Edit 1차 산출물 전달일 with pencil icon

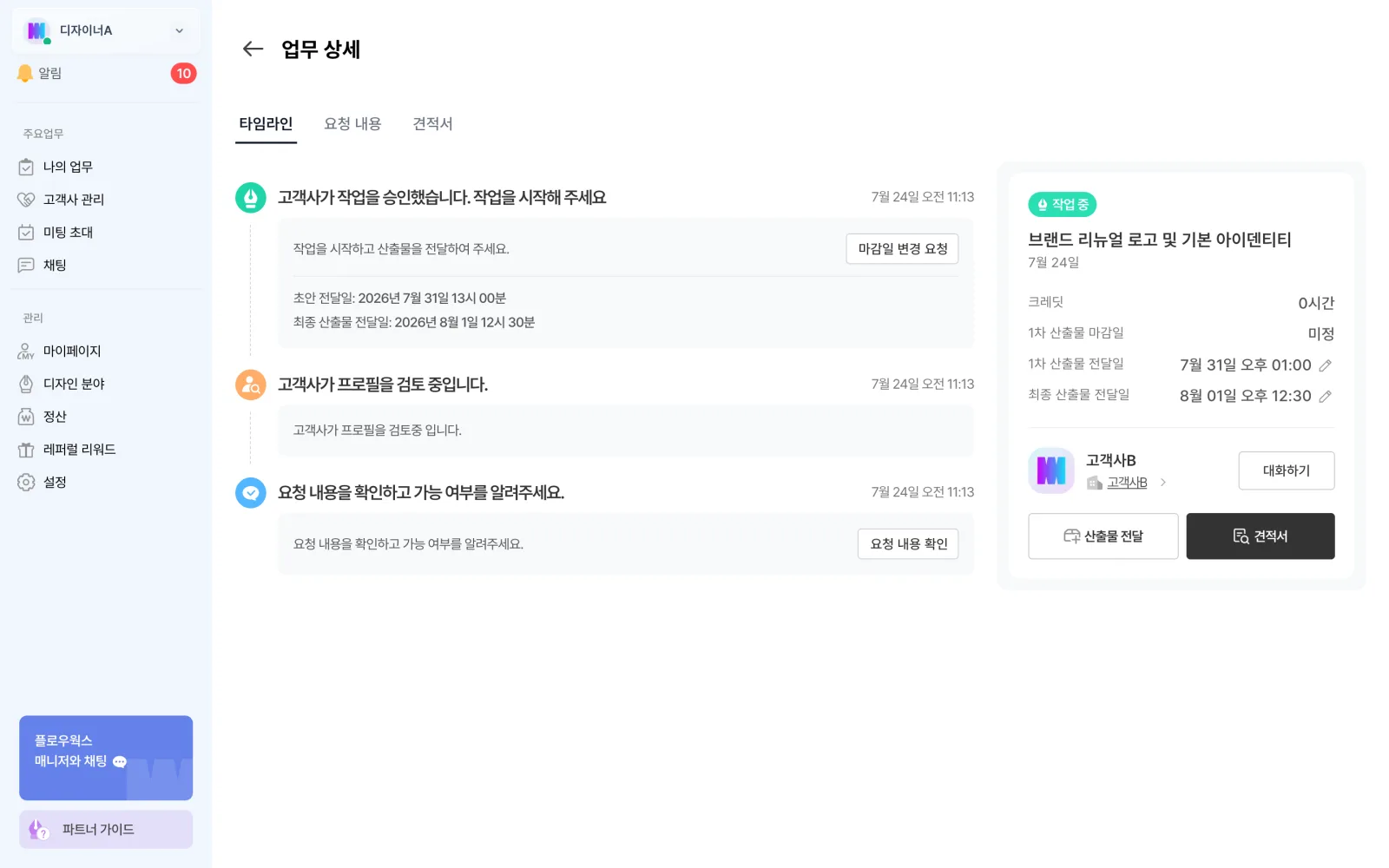1325,365
